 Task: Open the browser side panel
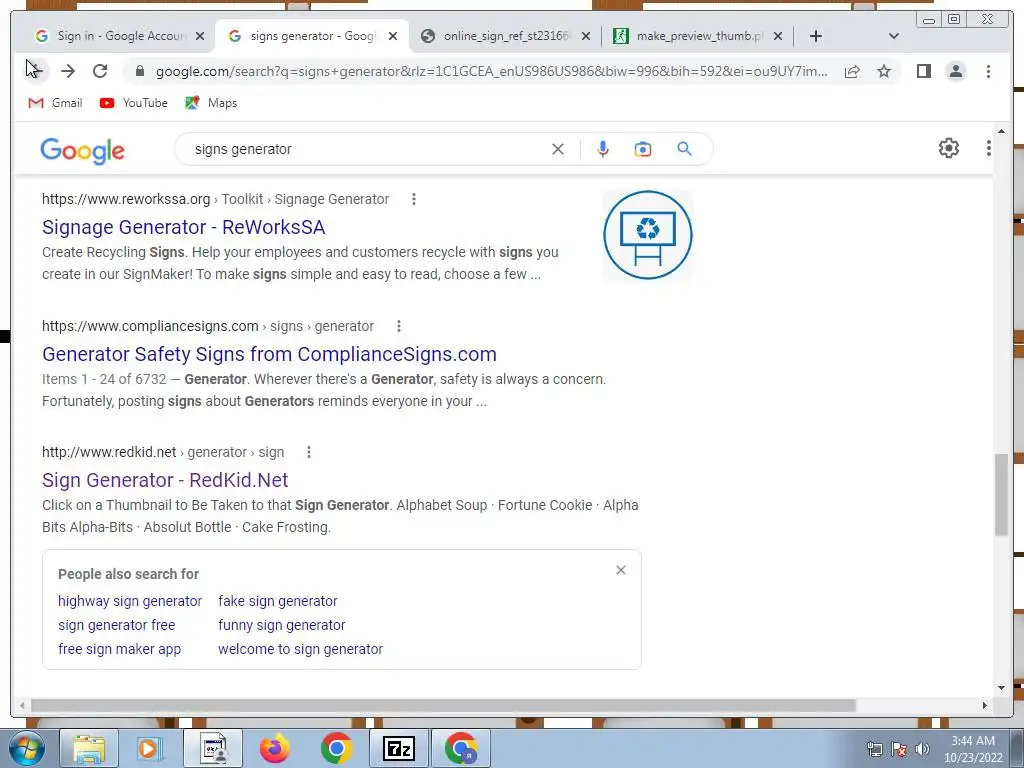[923, 71]
